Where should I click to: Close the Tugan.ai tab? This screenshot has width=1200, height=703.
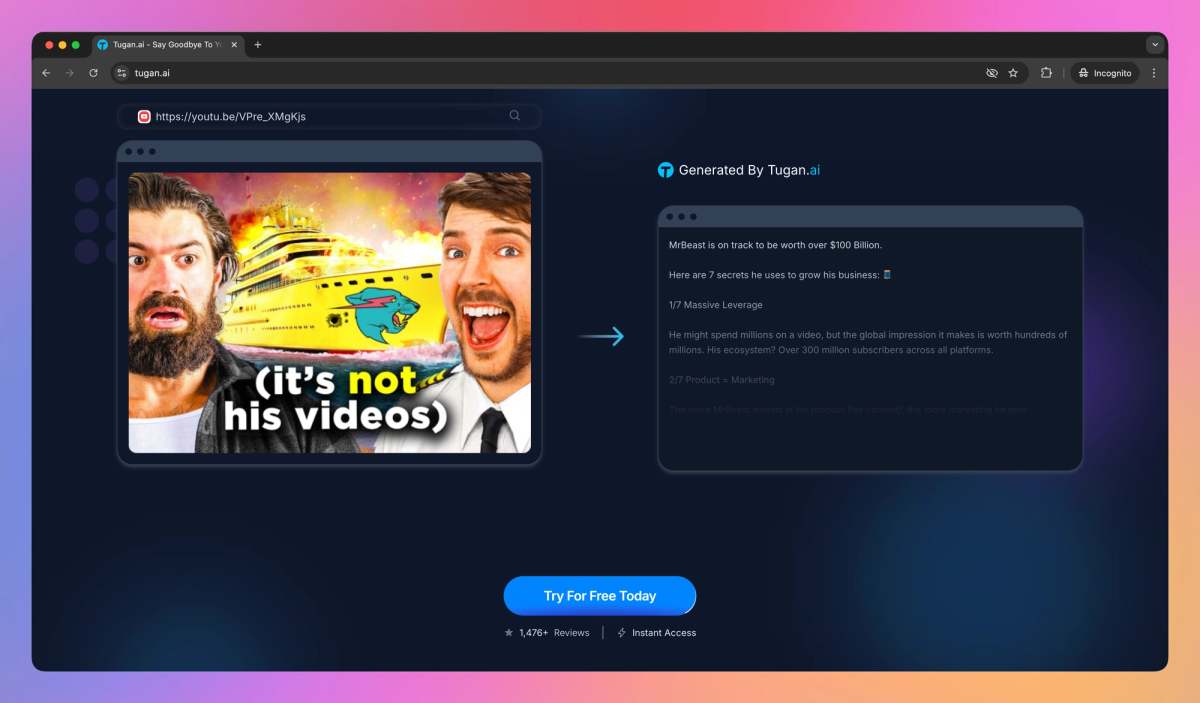pos(234,45)
